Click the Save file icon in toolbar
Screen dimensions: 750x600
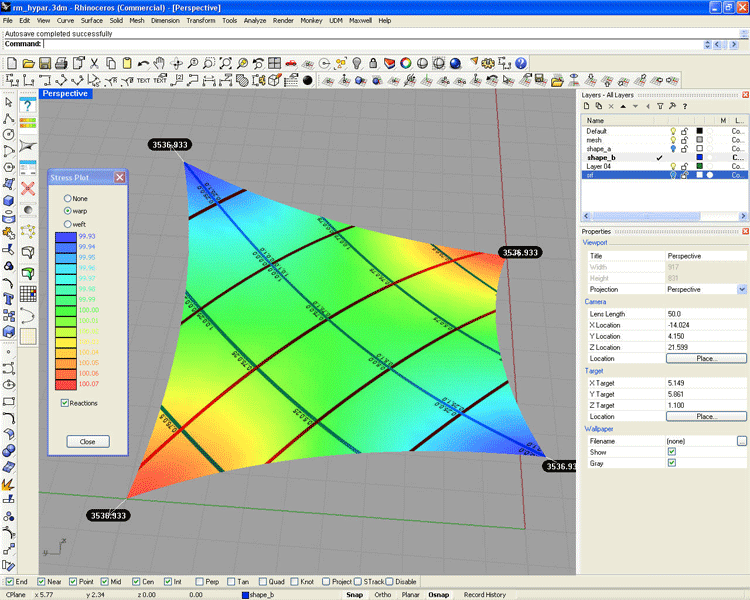coord(45,63)
